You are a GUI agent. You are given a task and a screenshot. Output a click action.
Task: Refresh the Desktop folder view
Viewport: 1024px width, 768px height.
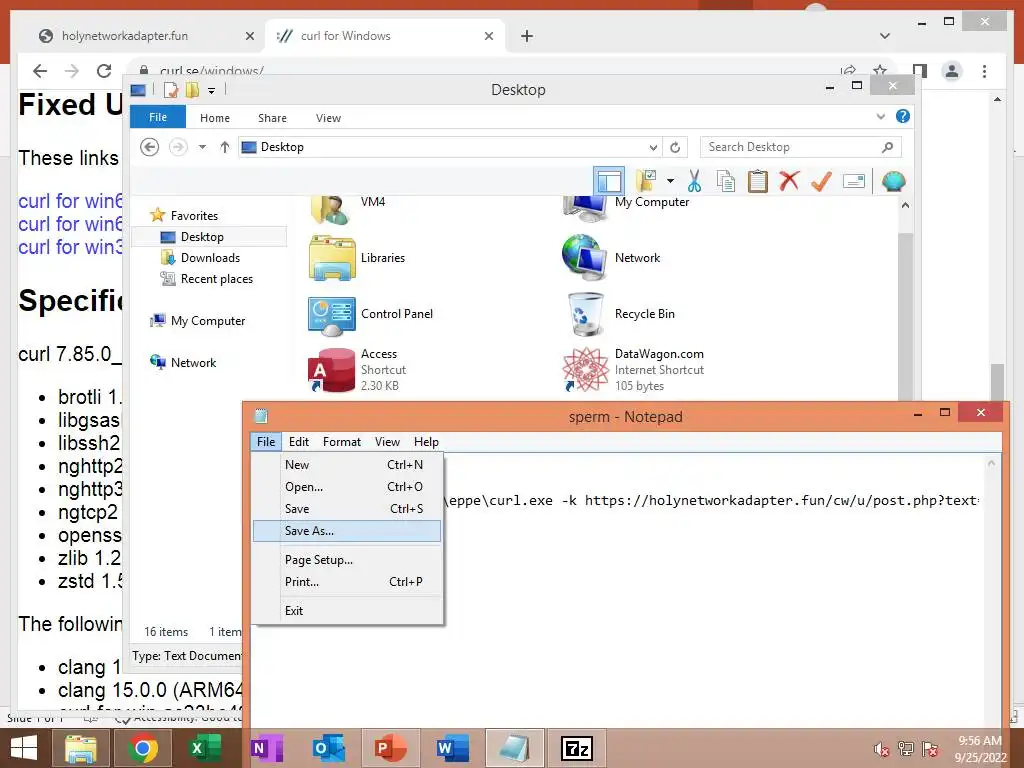675,147
